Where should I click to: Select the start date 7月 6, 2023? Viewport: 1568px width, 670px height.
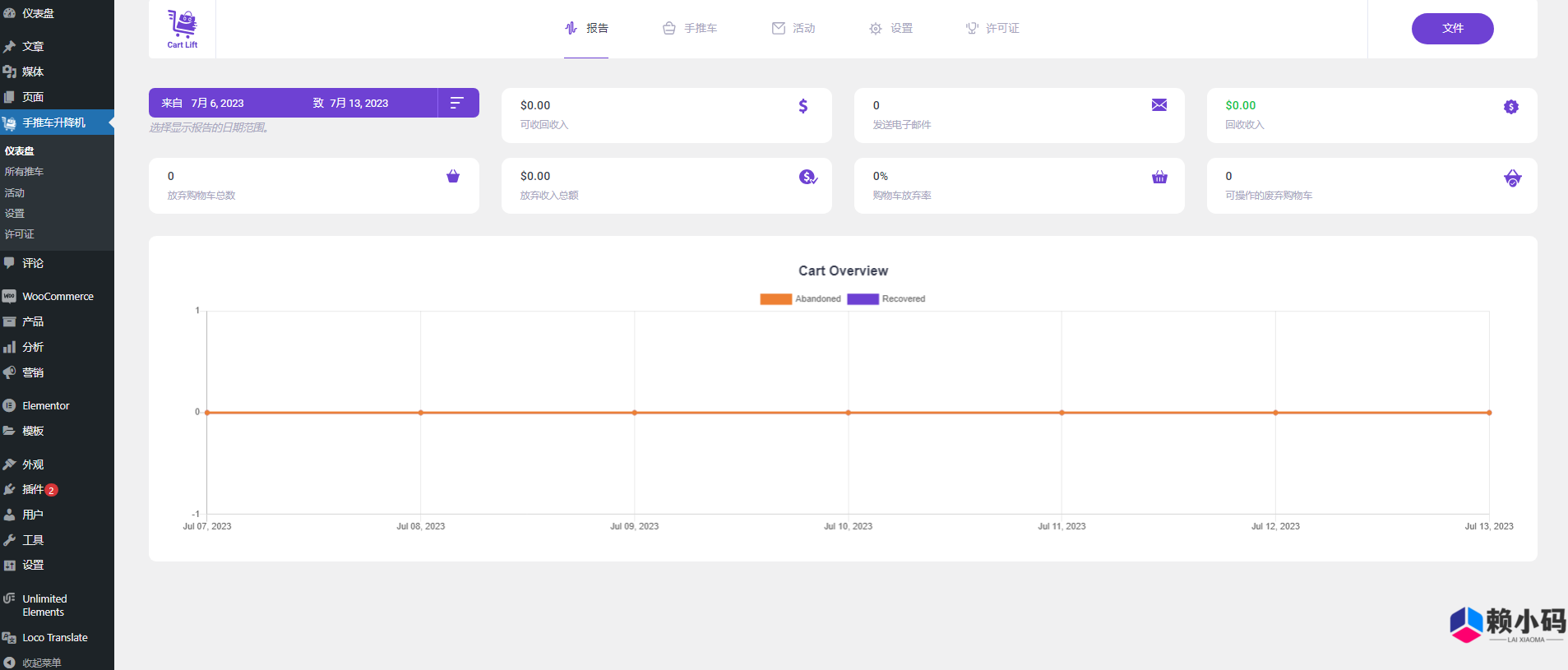click(217, 104)
